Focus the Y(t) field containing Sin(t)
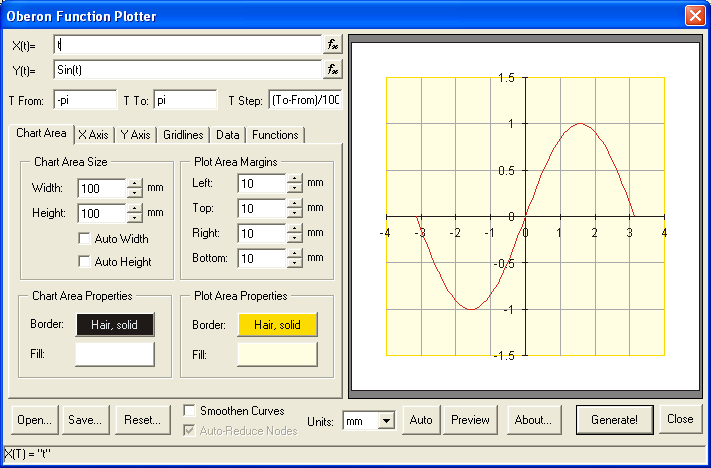Image resolution: width=711 pixels, height=468 pixels. click(x=188, y=70)
